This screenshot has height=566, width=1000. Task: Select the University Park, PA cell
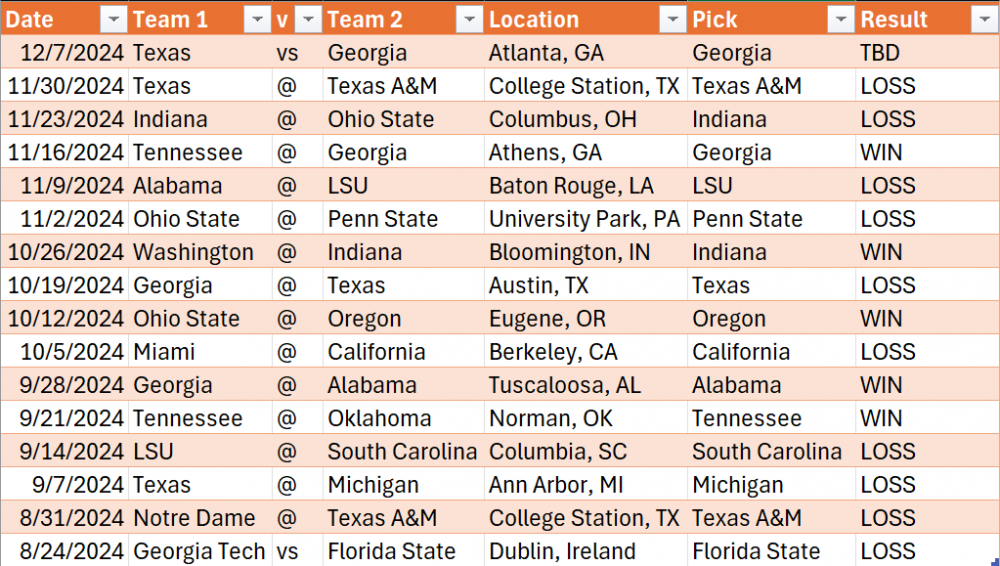pyautogui.click(x=584, y=219)
